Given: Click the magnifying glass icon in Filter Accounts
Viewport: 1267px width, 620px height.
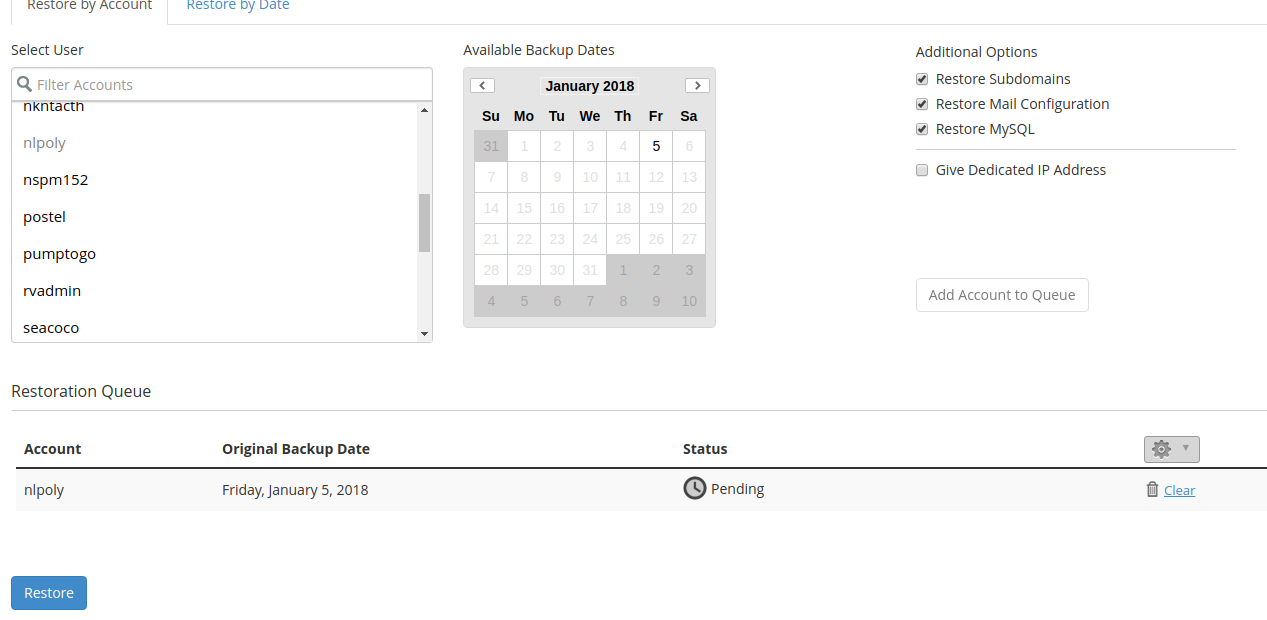Looking at the screenshot, I should point(23,84).
